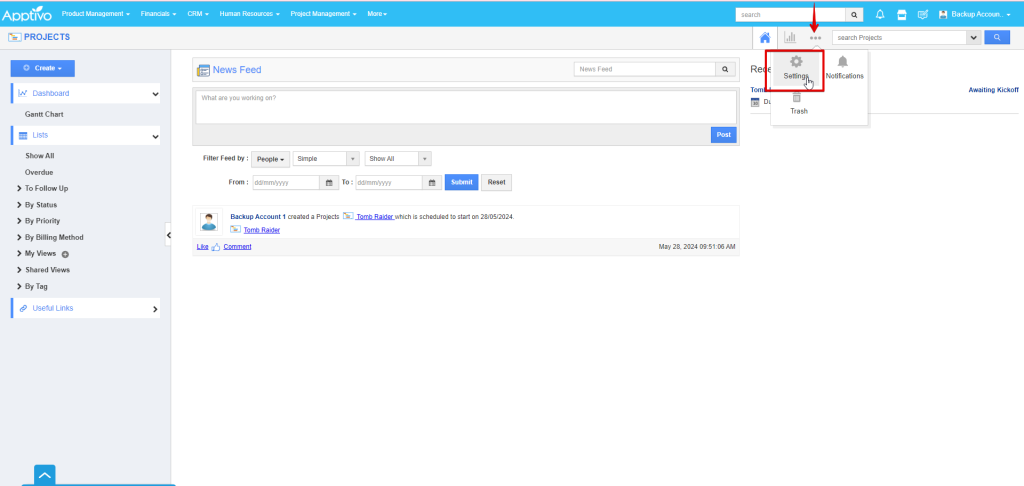Collapse the left sidebar panel arrow
1024x486 pixels.
click(168, 235)
